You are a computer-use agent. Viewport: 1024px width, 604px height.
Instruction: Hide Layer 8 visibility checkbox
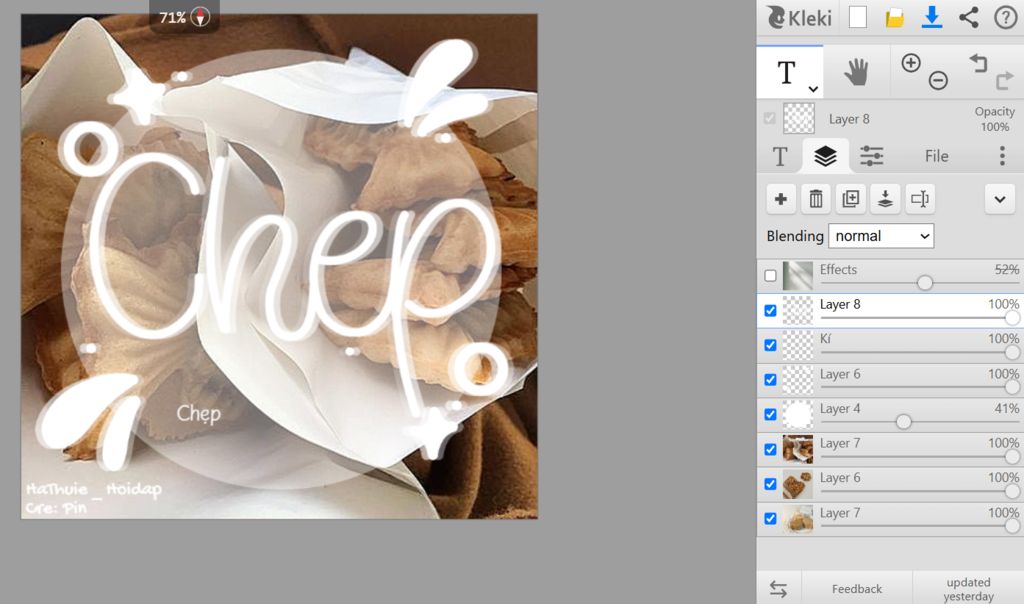pyautogui.click(x=771, y=310)
